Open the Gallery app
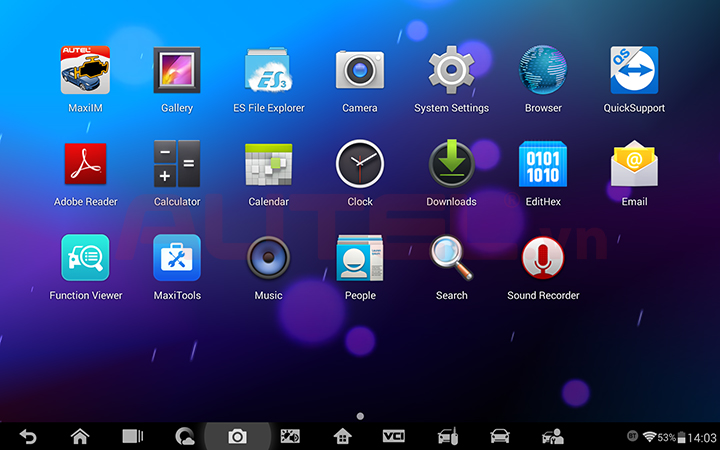The image size is (720, 450). (177, 70)
